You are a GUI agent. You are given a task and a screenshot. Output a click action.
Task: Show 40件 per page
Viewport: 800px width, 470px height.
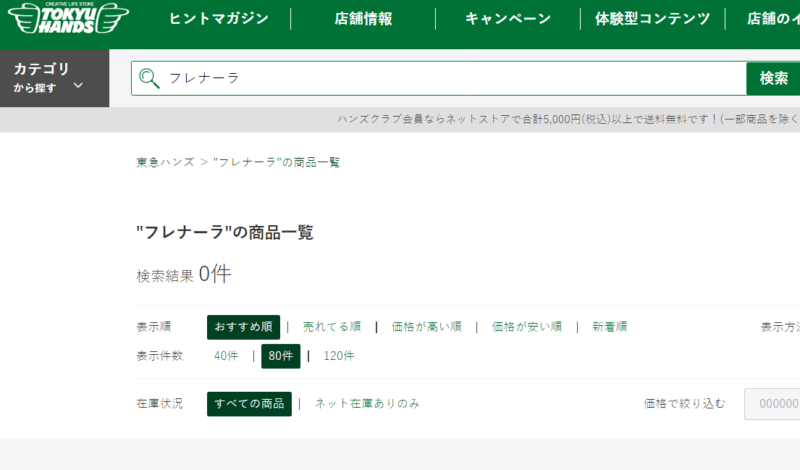pyautogui.click(x=226, y=356)
